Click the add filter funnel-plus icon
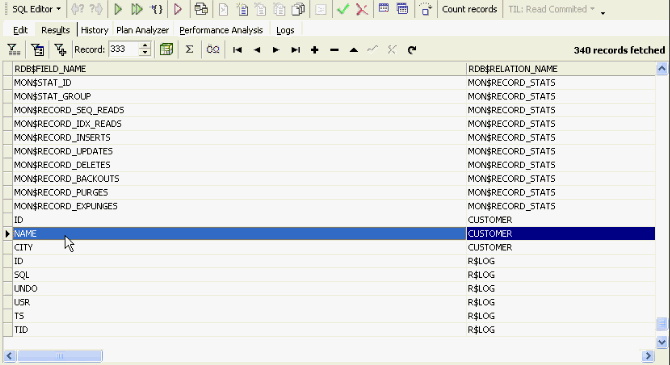670x365 pixels. (x=60, y=50)
